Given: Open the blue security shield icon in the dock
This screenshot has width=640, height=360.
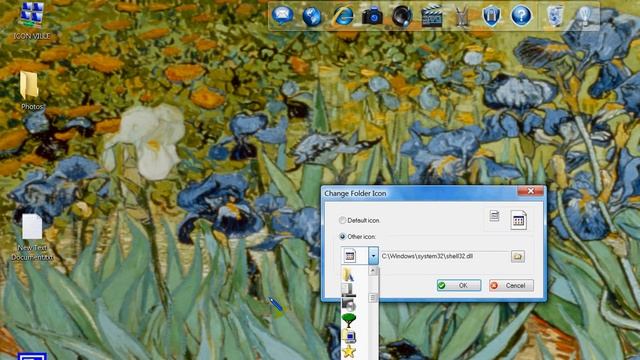Looking at the screenshot, I should pos(491,16).
